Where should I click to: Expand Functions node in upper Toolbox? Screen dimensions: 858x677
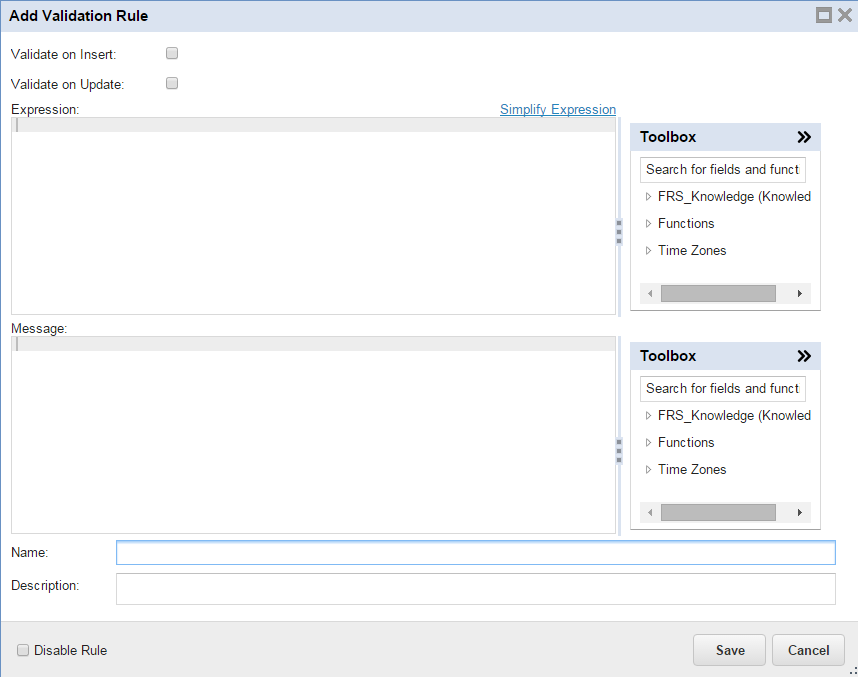pos(648,224)
